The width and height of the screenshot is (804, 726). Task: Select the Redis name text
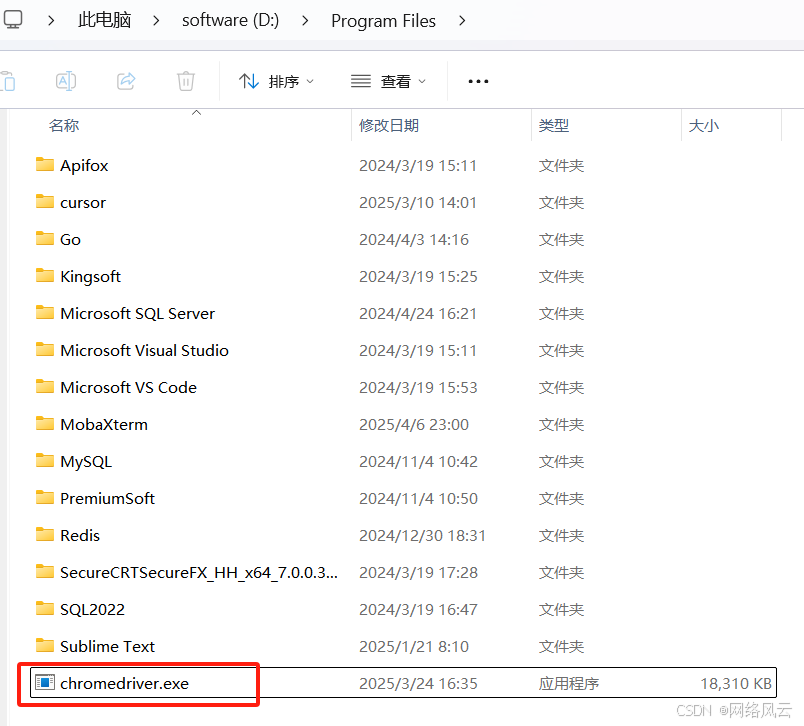[80, 535]
